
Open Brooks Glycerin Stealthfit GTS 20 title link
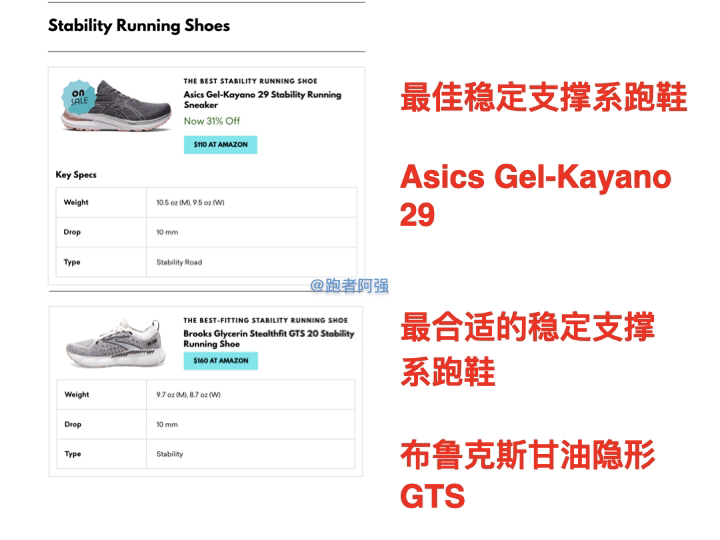[268, 338]
